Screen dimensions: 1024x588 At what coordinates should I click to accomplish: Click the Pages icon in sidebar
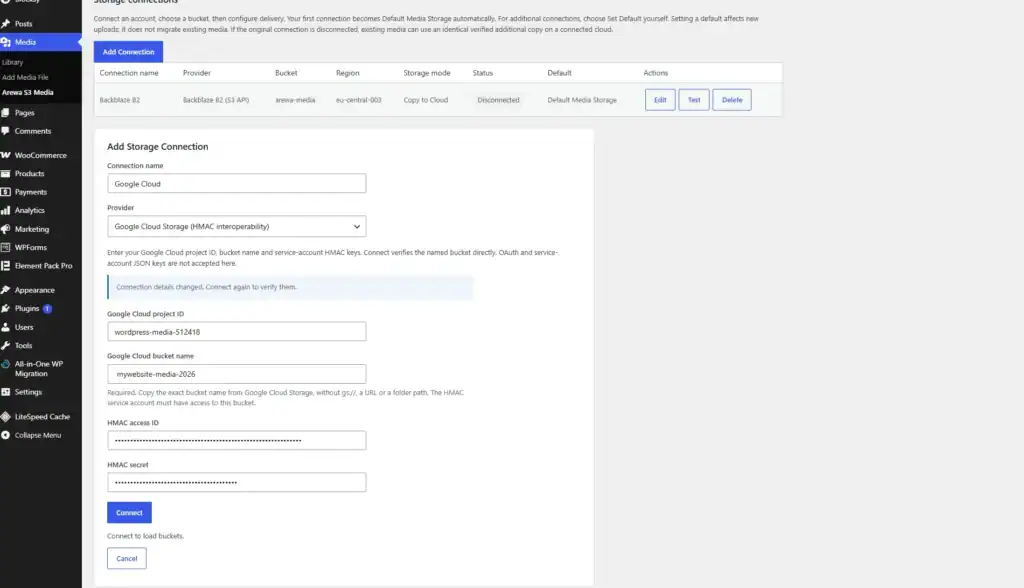tap(6, 112)
